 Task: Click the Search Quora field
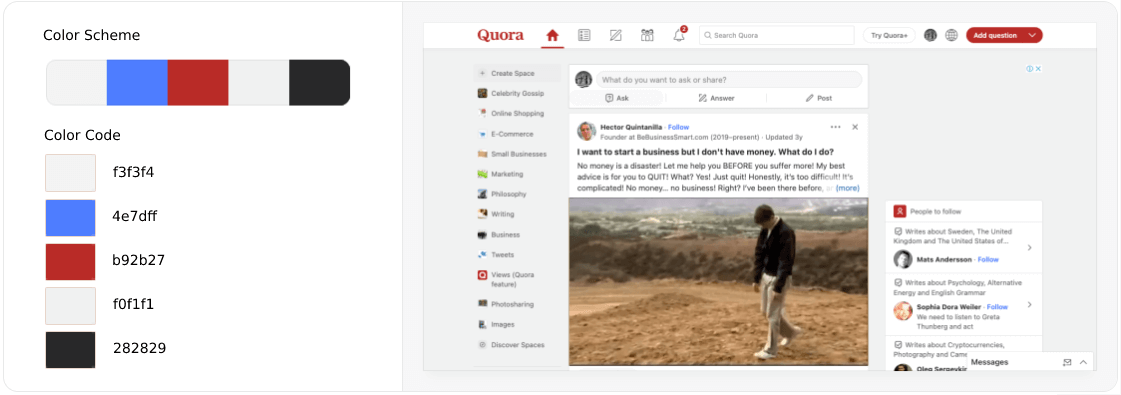click(776, 35)
